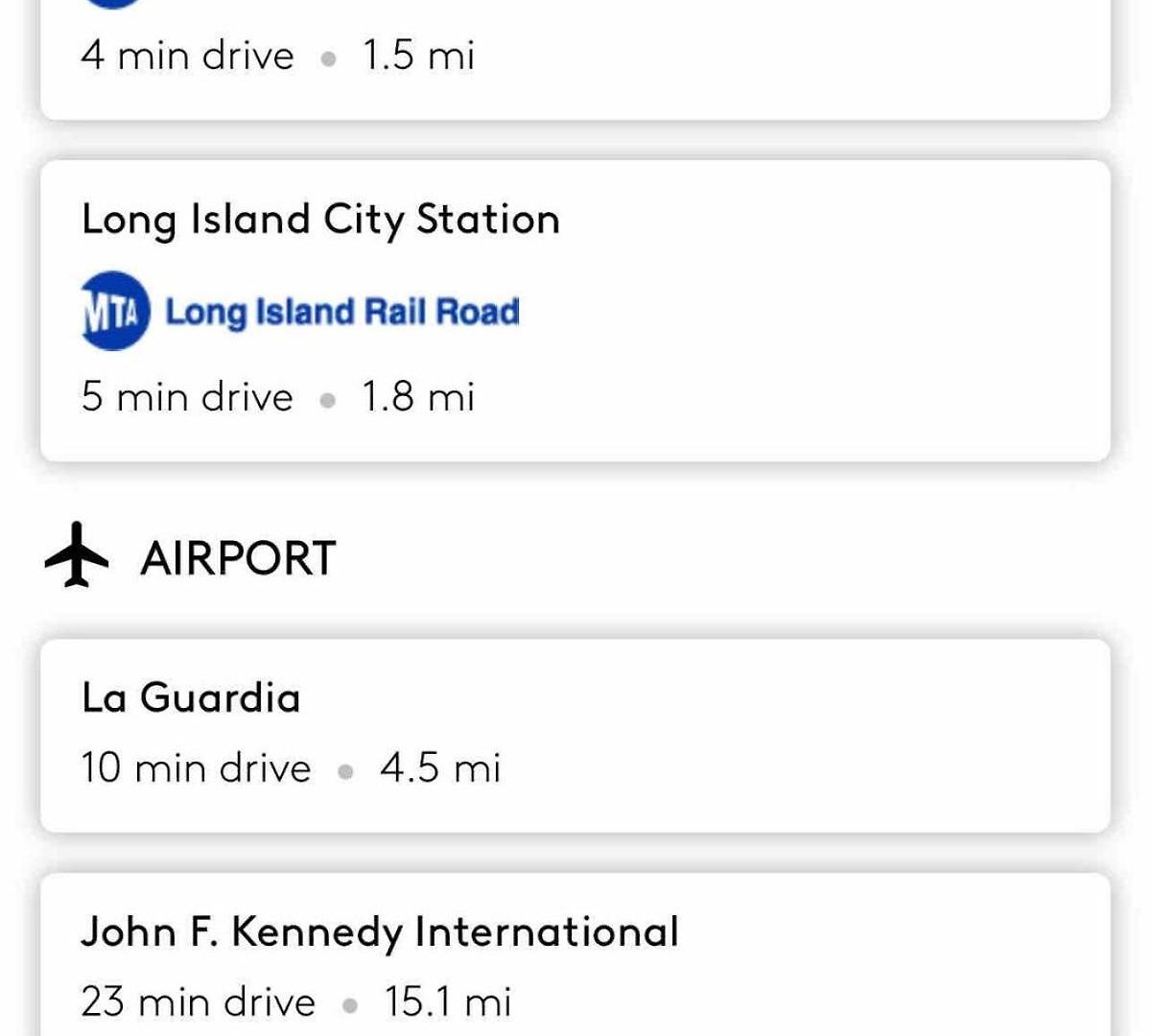
Task: Tap the 10 min drive text
Action: pyautogui.click(x=196, y=767)
